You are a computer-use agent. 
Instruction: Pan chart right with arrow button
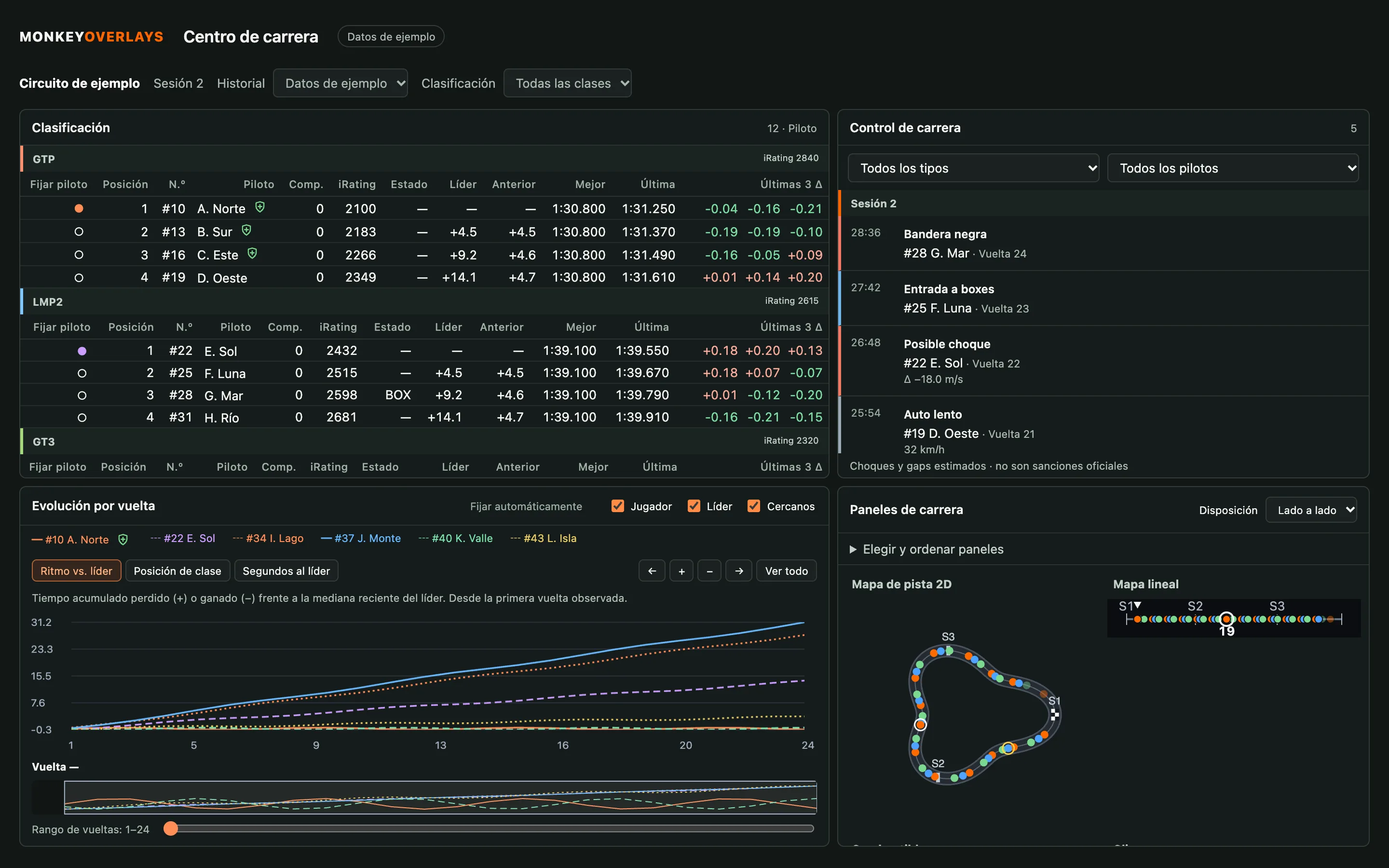click(739, 570)
